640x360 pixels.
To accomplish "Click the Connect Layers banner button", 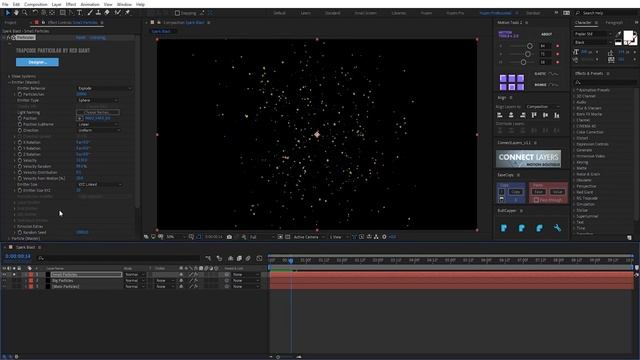I will (528, 159).
